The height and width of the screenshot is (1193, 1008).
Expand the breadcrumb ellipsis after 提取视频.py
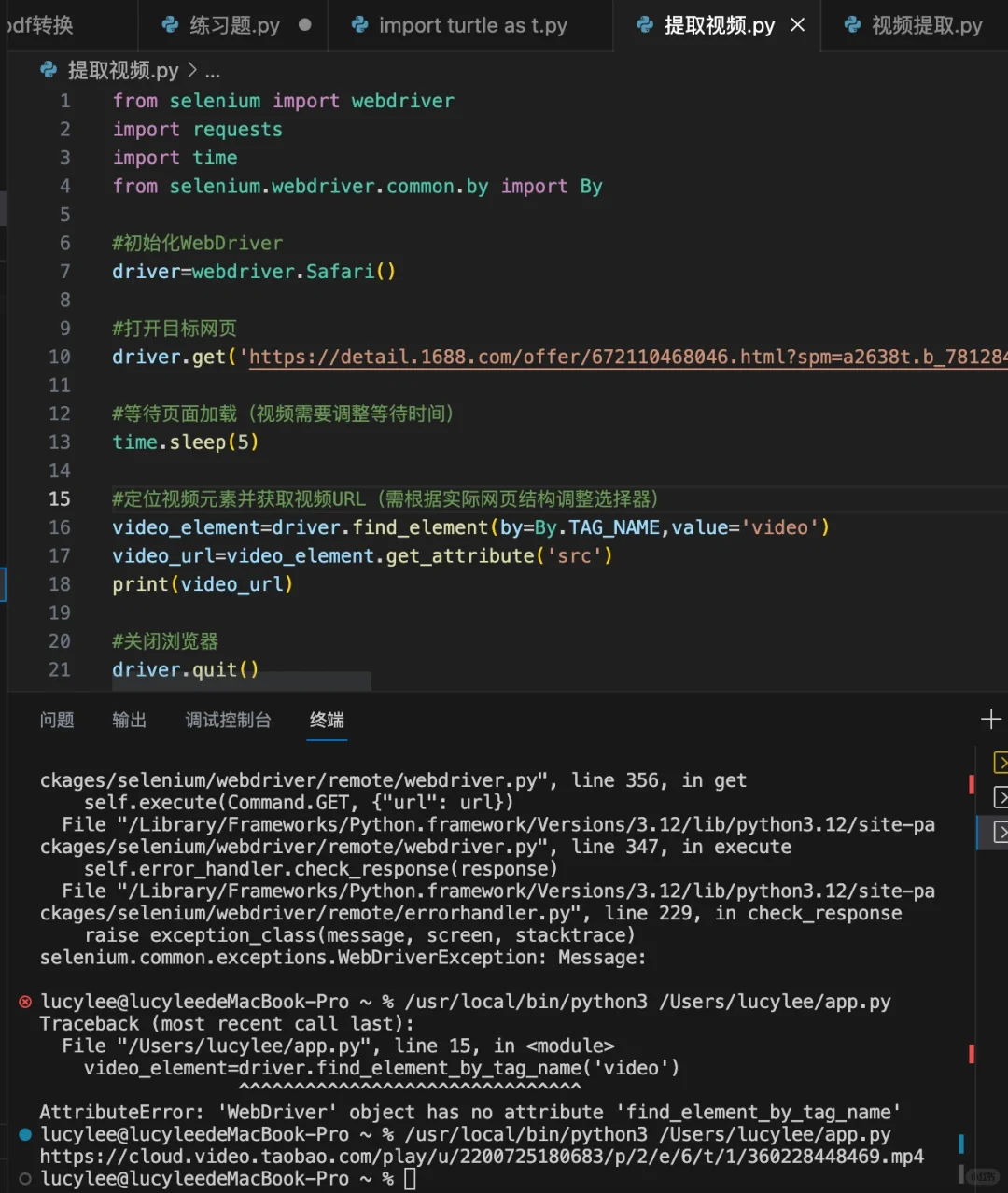pos(213,71)
